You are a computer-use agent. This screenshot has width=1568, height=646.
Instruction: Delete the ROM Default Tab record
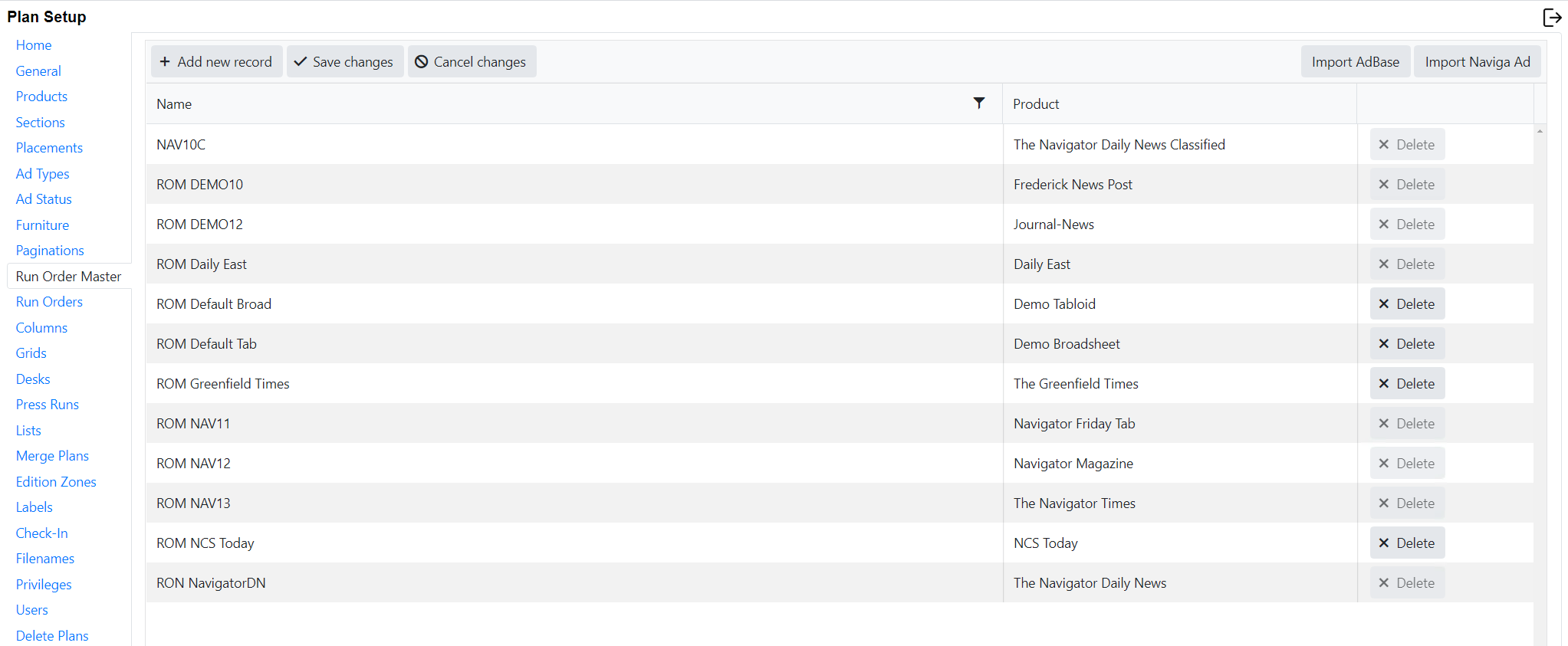1407,344
